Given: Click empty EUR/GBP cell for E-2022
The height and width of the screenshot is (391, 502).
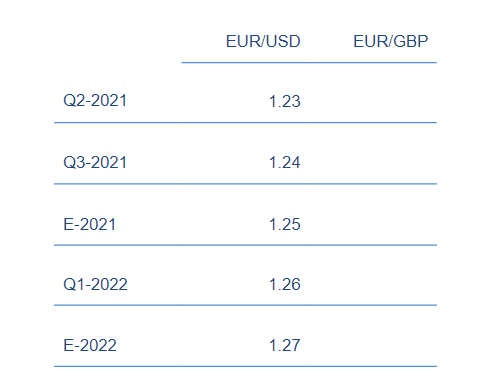Looking at the screenshot, I should pos(373,336).
